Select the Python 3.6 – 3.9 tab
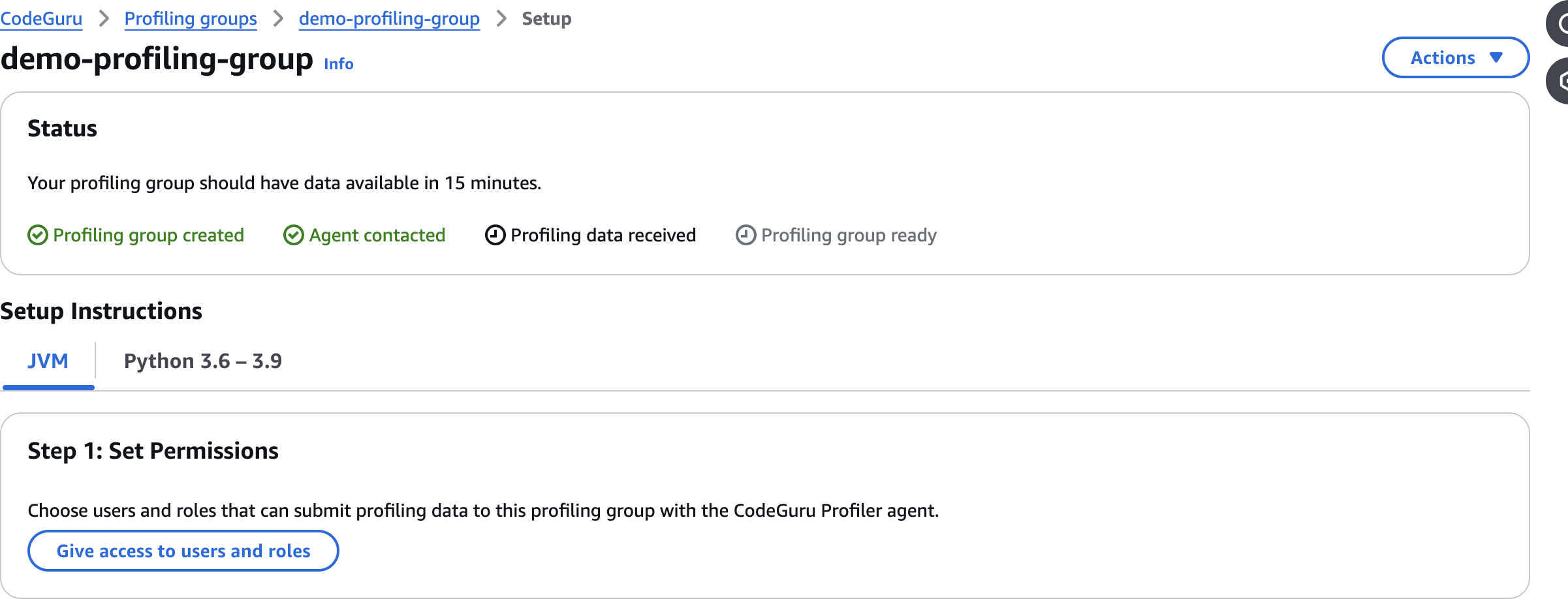The image size is (1568, 599). tap(202, 361)
